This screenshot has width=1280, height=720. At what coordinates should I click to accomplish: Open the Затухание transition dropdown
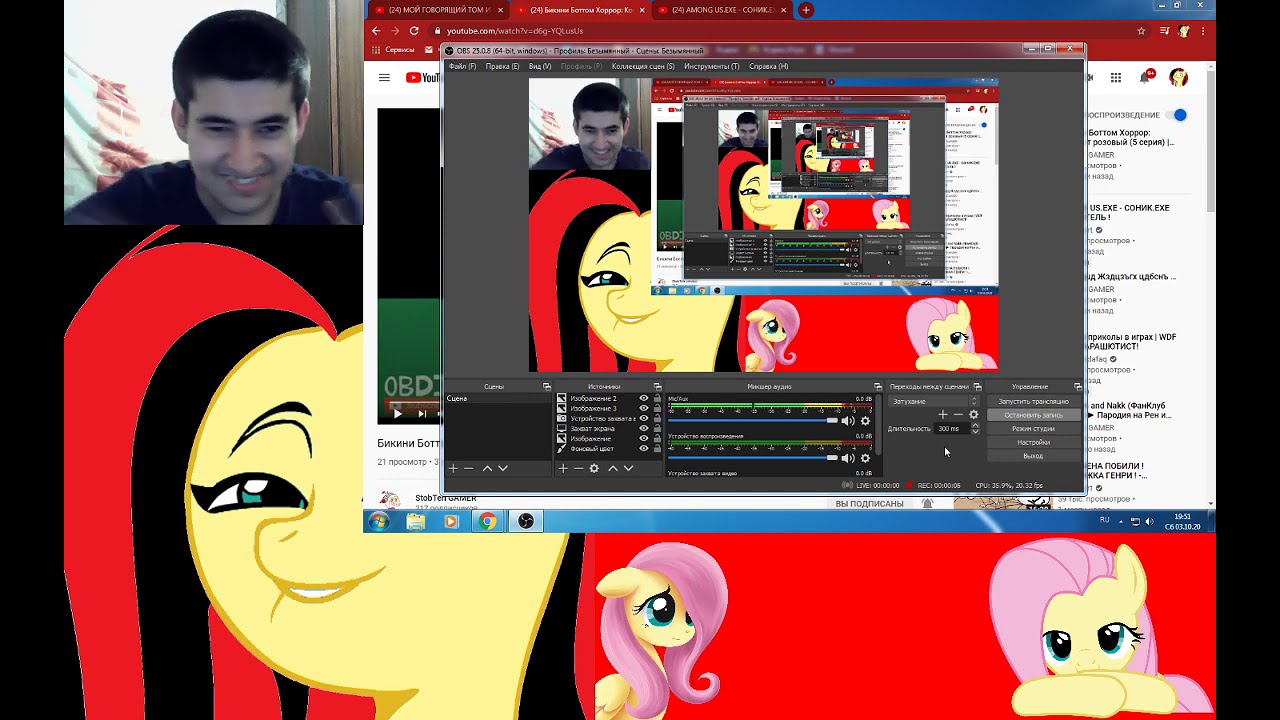point(934,401)
